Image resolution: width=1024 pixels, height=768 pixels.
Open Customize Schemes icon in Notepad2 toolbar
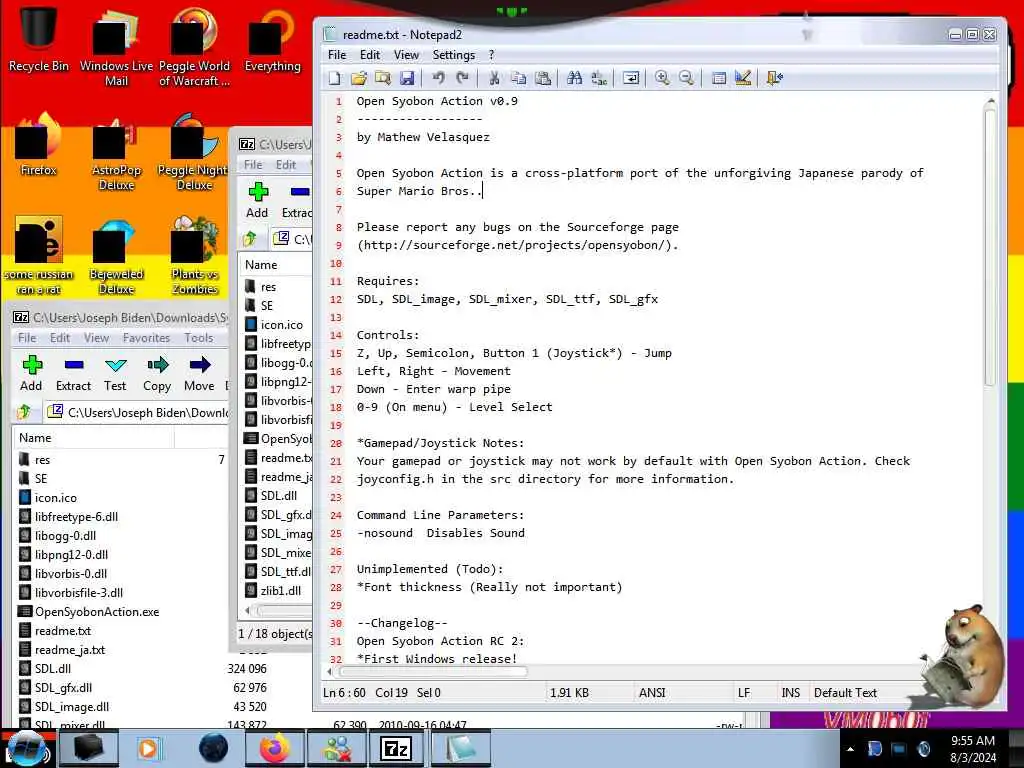click(x=743, y=78)
